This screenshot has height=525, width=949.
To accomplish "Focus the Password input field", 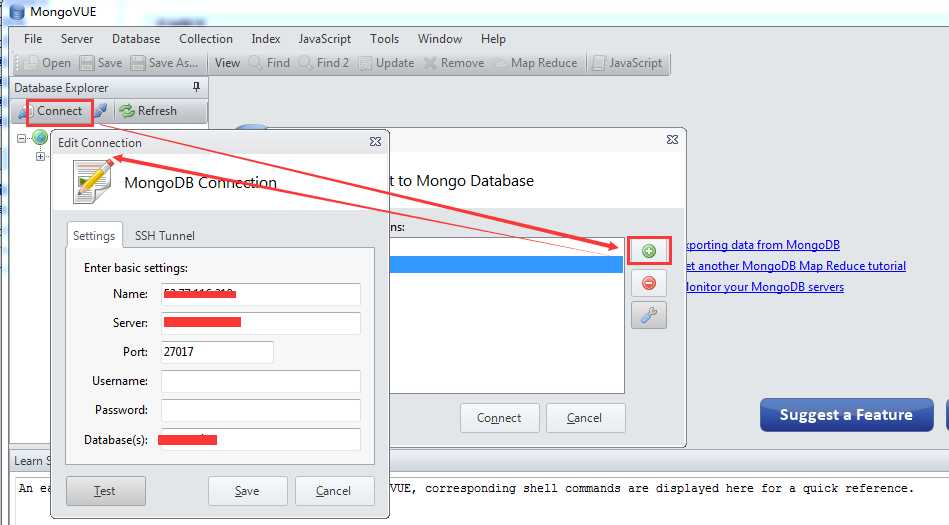I will pos(261,410).
